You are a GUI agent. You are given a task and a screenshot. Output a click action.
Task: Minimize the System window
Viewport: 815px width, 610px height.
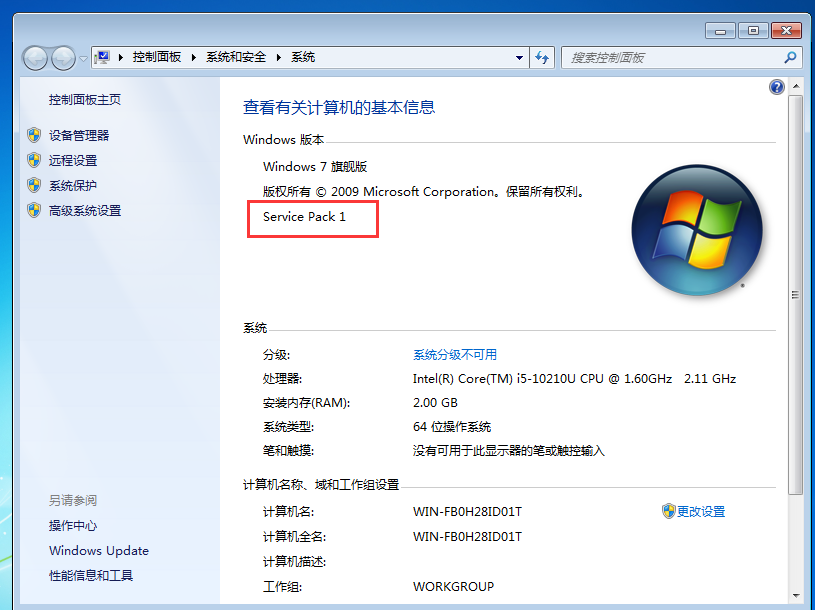(720, 31)
